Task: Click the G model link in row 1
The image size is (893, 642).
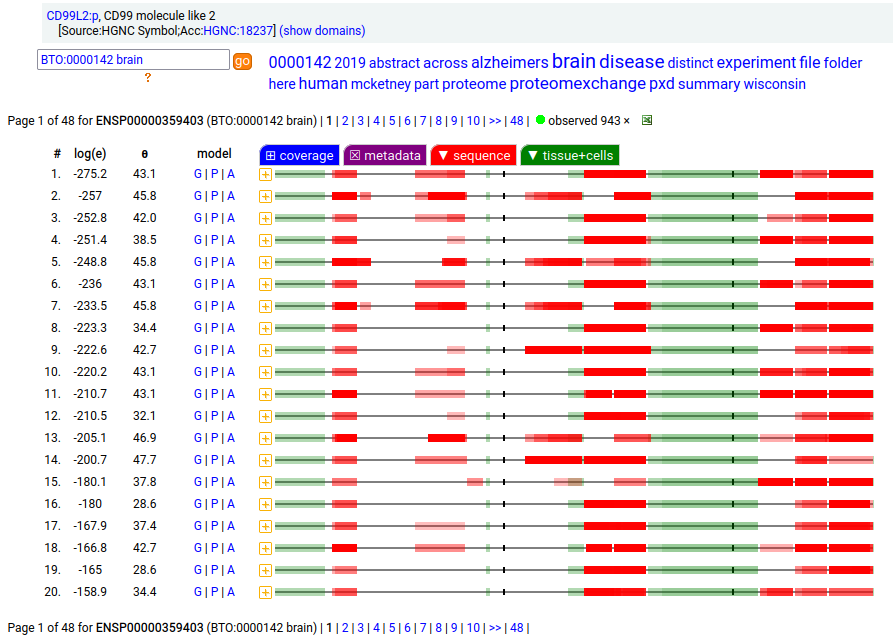Action: click(198, 174)
